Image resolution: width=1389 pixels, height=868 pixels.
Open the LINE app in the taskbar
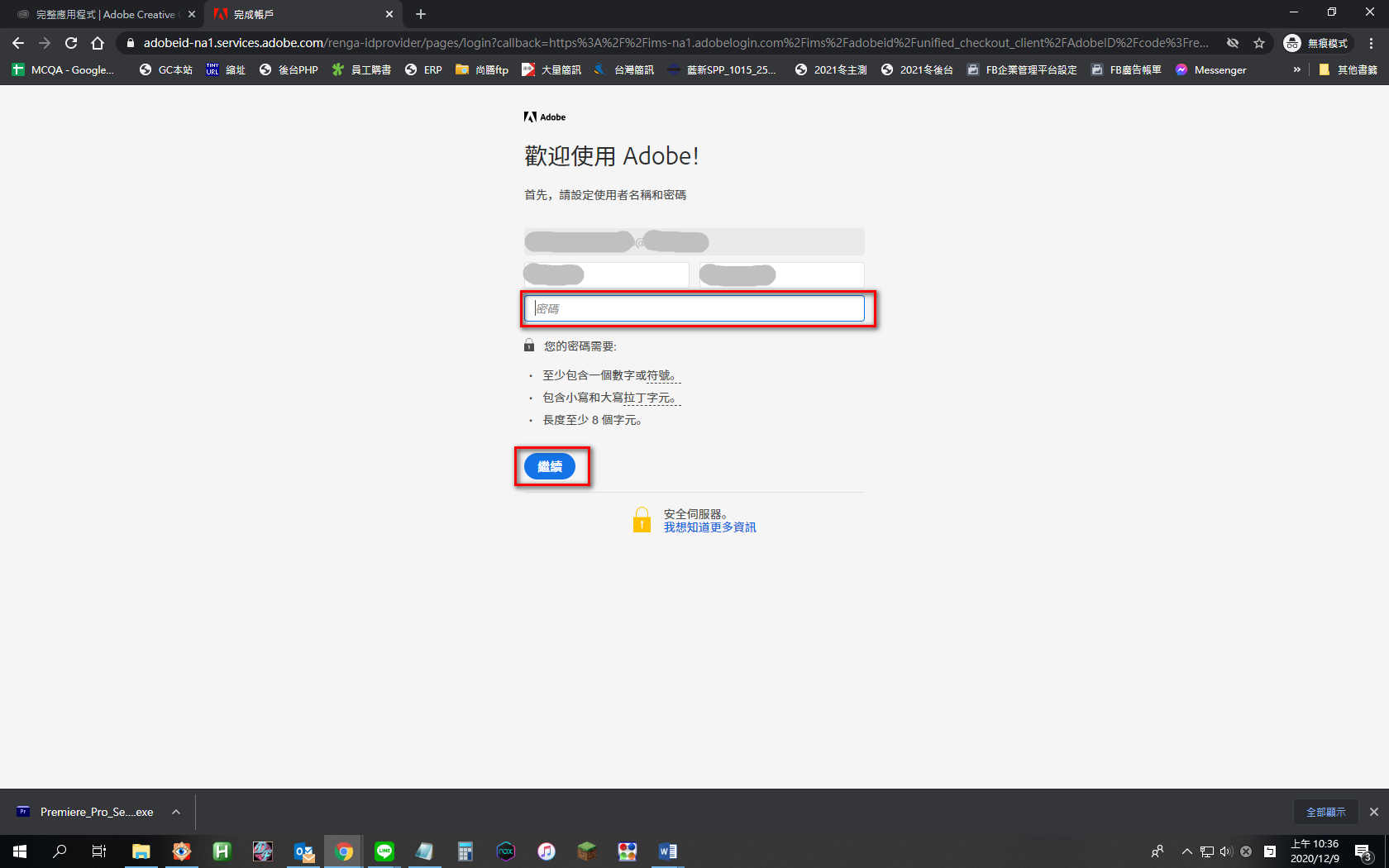click(x=384, y=851)
